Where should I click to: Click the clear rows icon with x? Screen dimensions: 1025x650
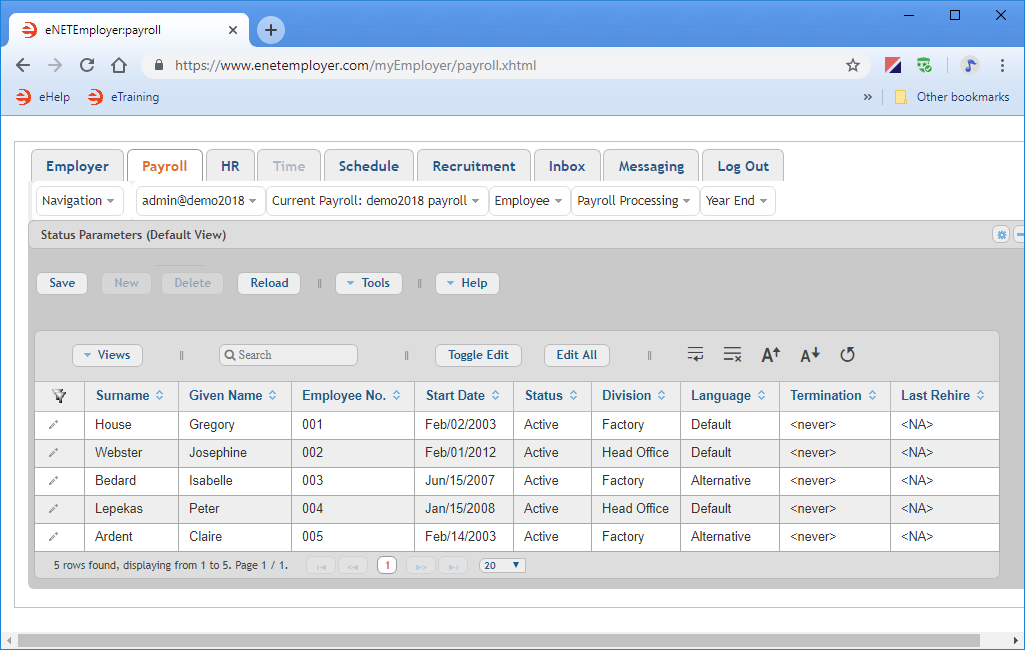[x=732, y=355]
